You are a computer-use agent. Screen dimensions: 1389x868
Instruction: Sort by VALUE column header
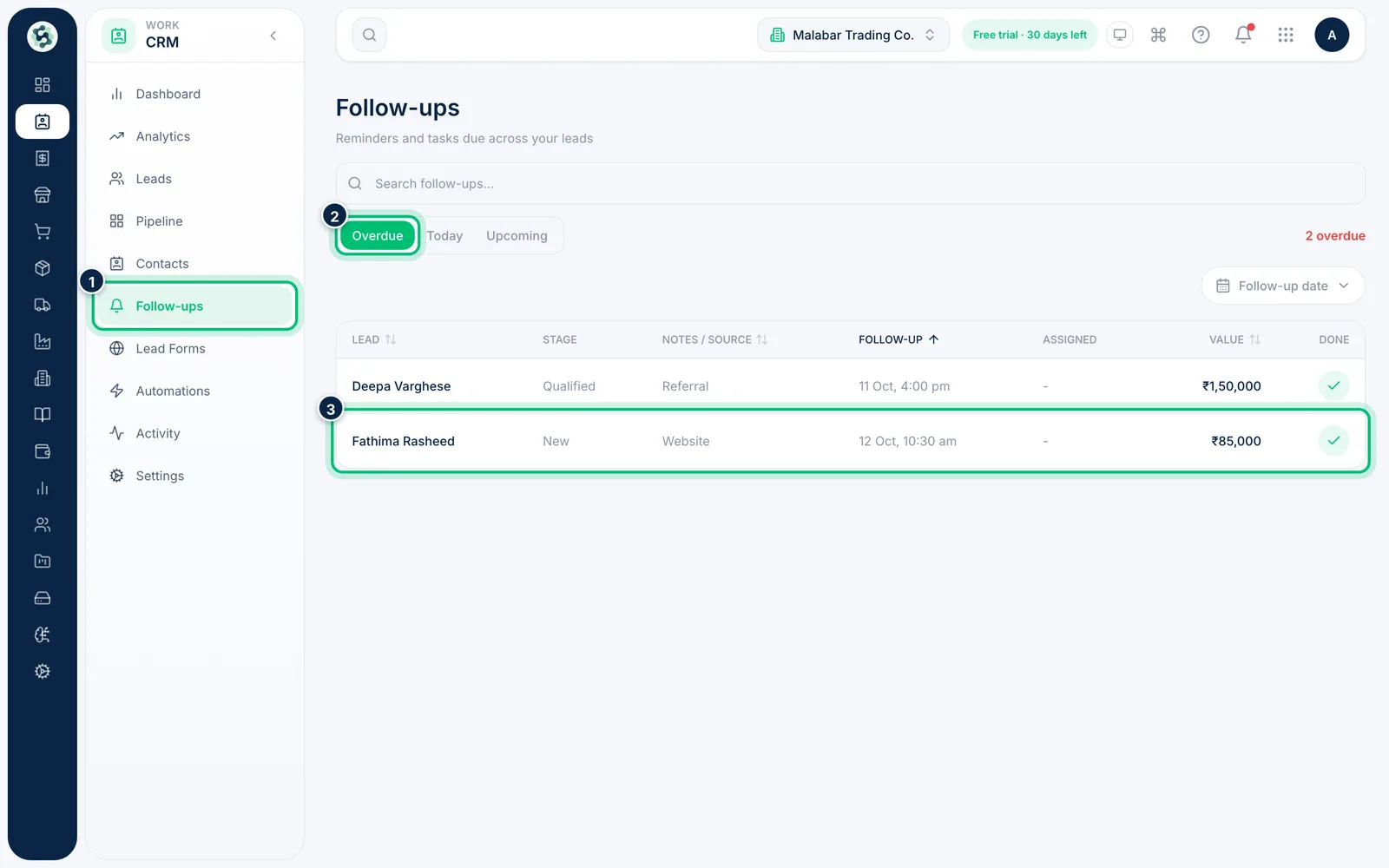click(1234, 339)
